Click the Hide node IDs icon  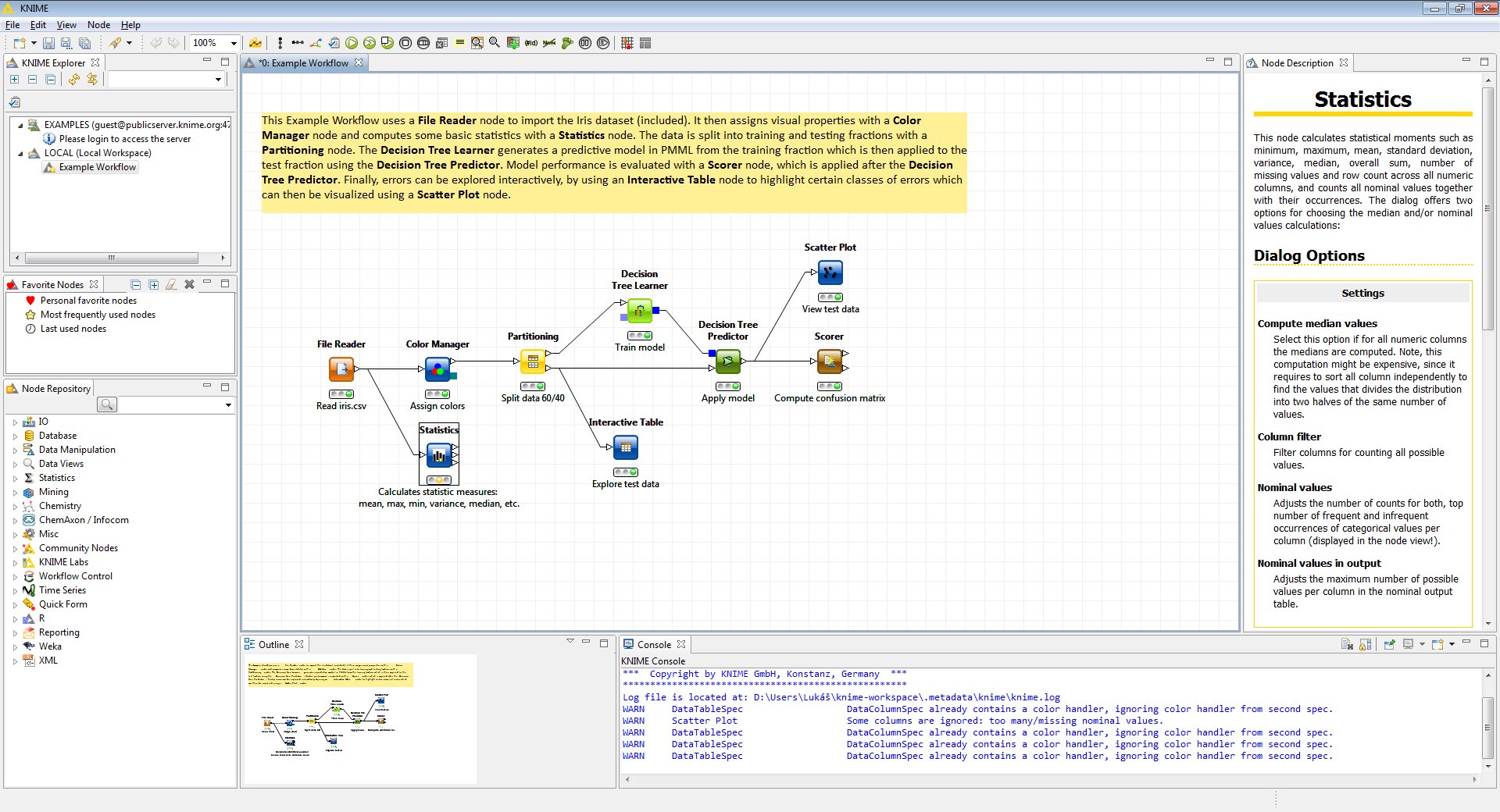coord(531,43)
